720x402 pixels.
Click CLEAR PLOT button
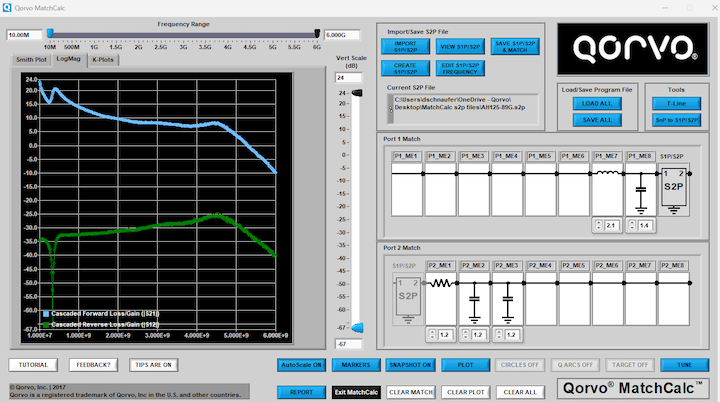coord(466,392)
